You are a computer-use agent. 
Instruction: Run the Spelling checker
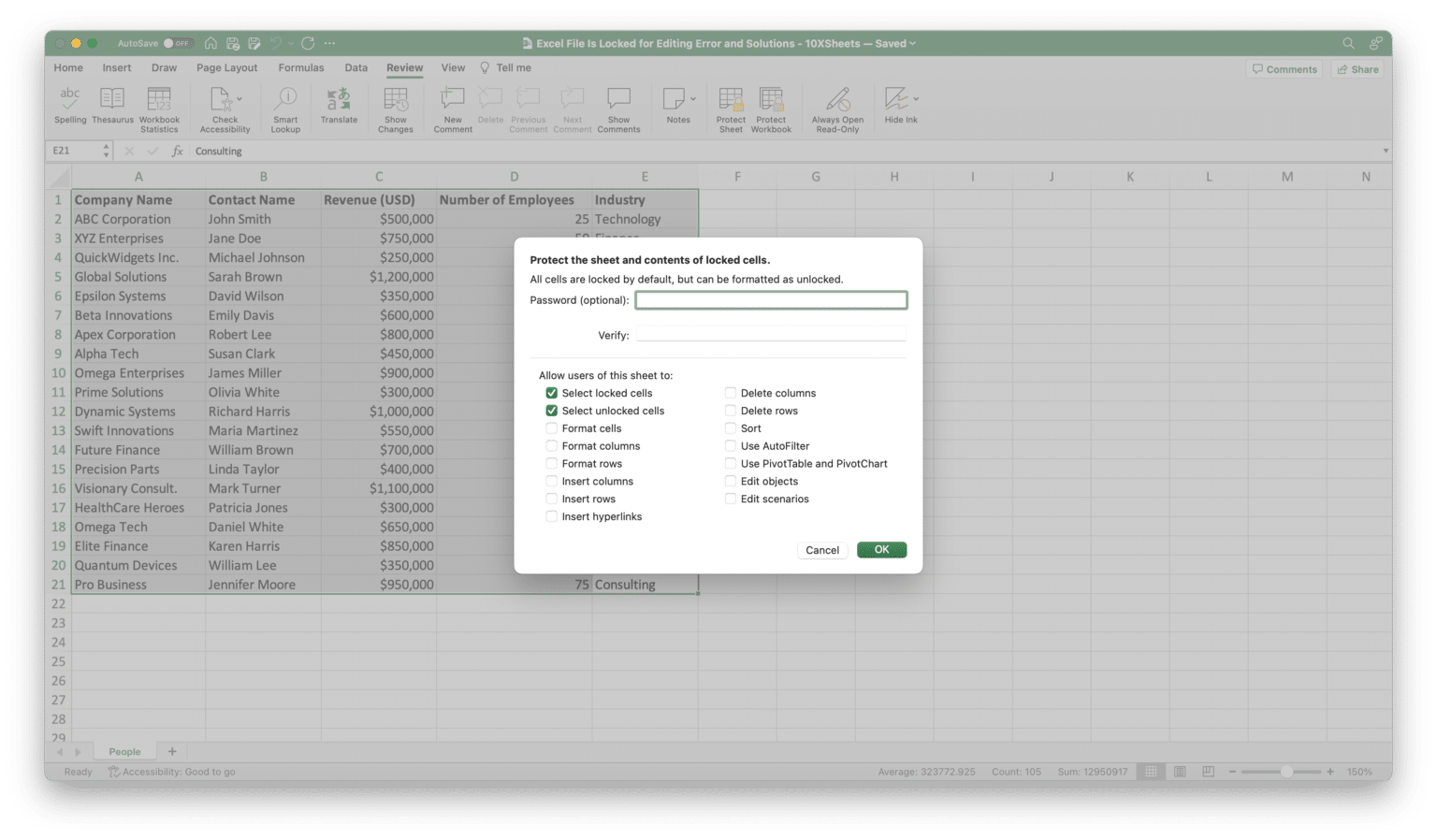click(x=69, y=105)
